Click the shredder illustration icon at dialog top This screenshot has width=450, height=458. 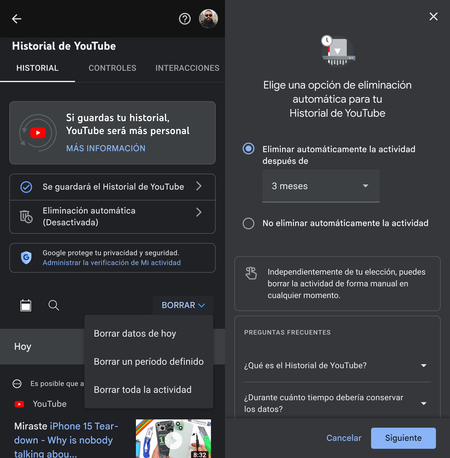tap(338, 50)
